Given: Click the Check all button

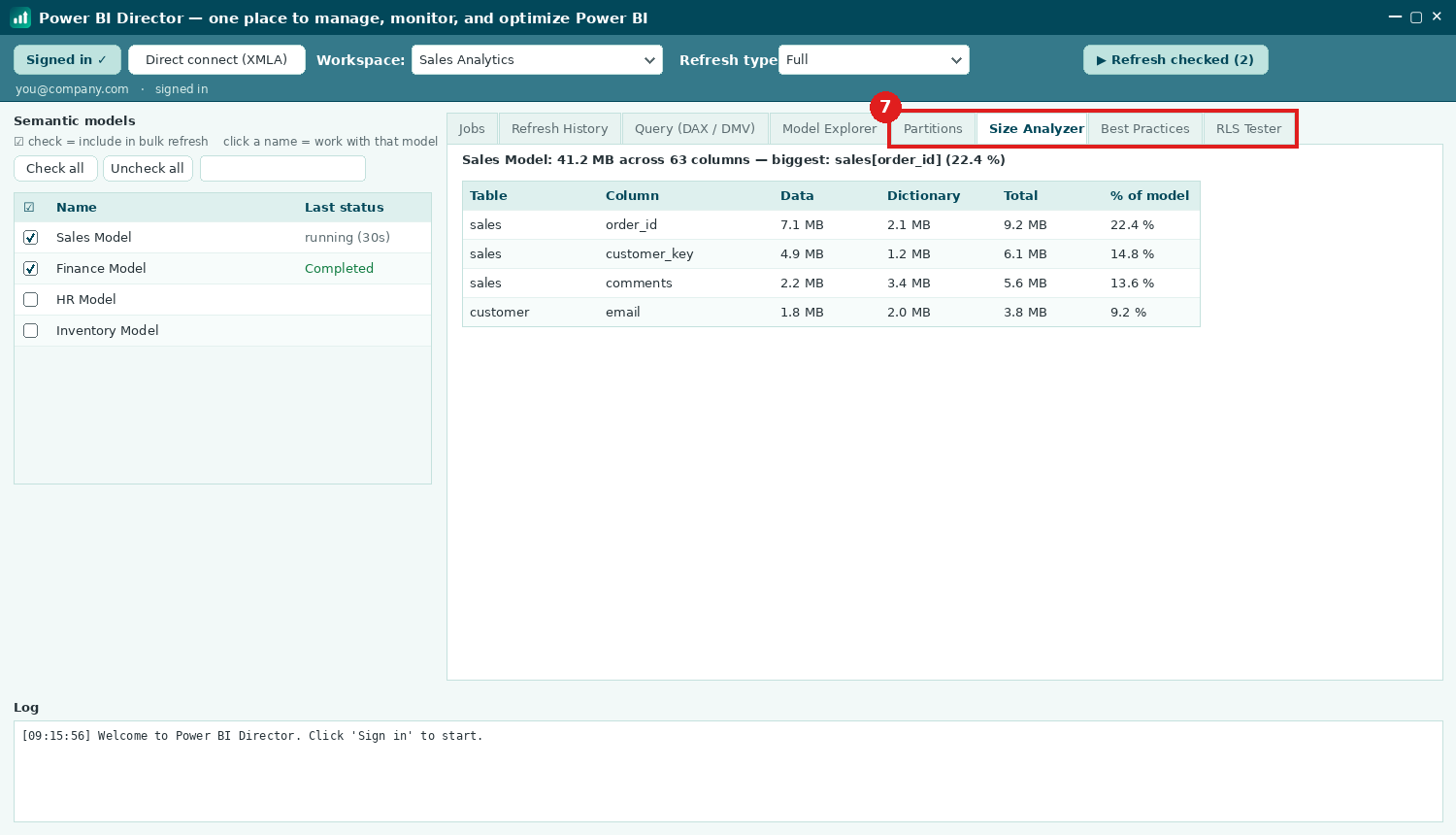Looking at the screenshot, I should (x=55, y=168).
